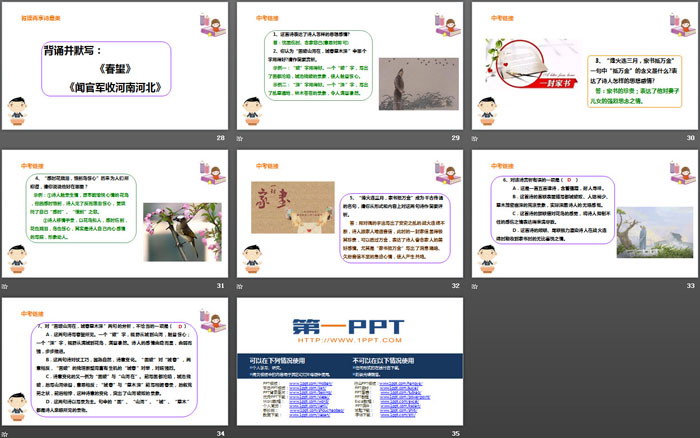
Task: Click the girl reading books icon on slide 28
Action: point(209,20)
